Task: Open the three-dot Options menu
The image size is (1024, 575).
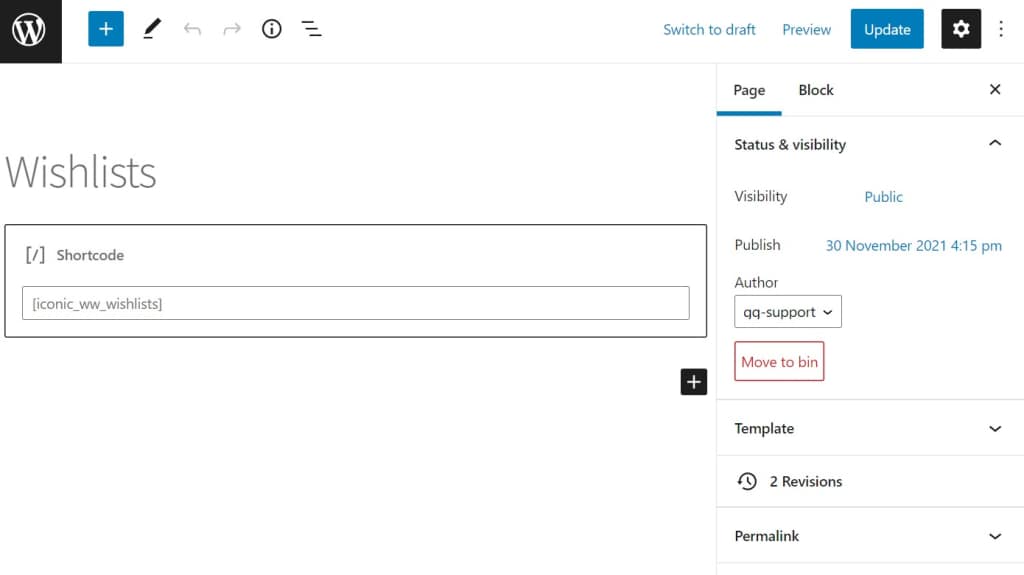Action: tap(1000, 29)
